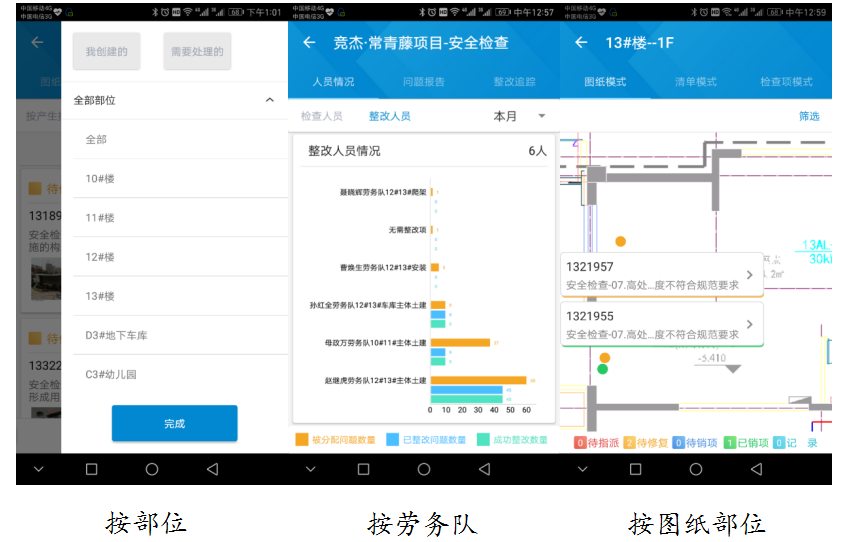Image resolution: width=859 pixels, height=542 pixels.
Task: Tap orange marker above card 1321957 on drawing
Action: click(620, 241)
